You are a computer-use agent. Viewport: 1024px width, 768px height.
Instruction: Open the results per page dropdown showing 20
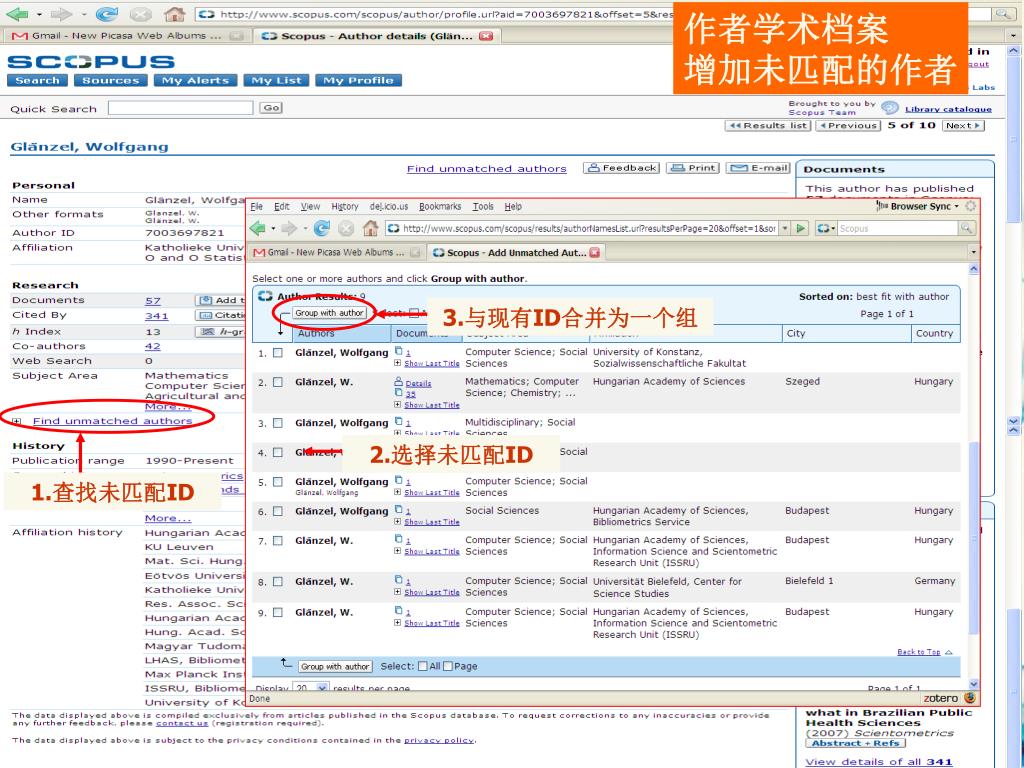tap(322, 688)
